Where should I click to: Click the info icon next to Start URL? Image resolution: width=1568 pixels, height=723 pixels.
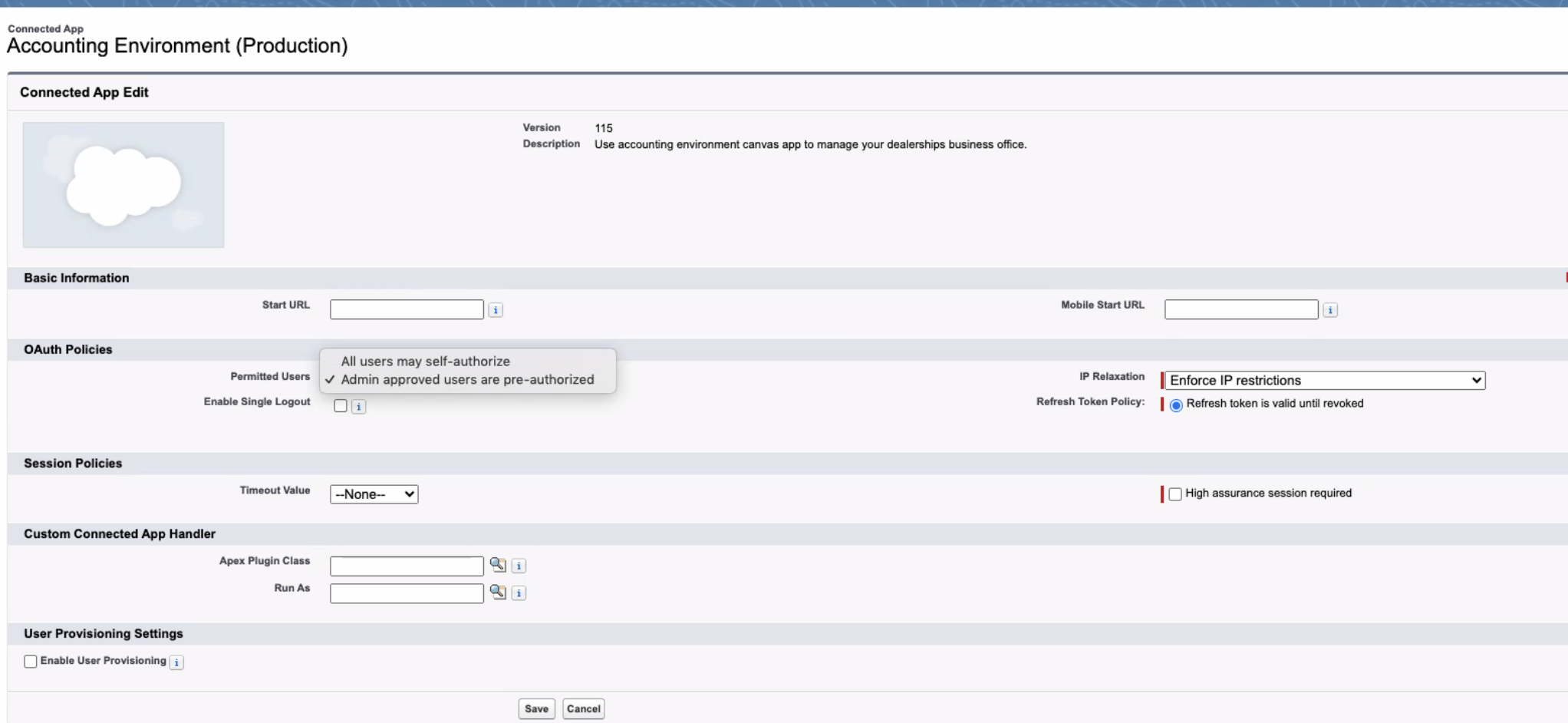(x=496, y=310)
